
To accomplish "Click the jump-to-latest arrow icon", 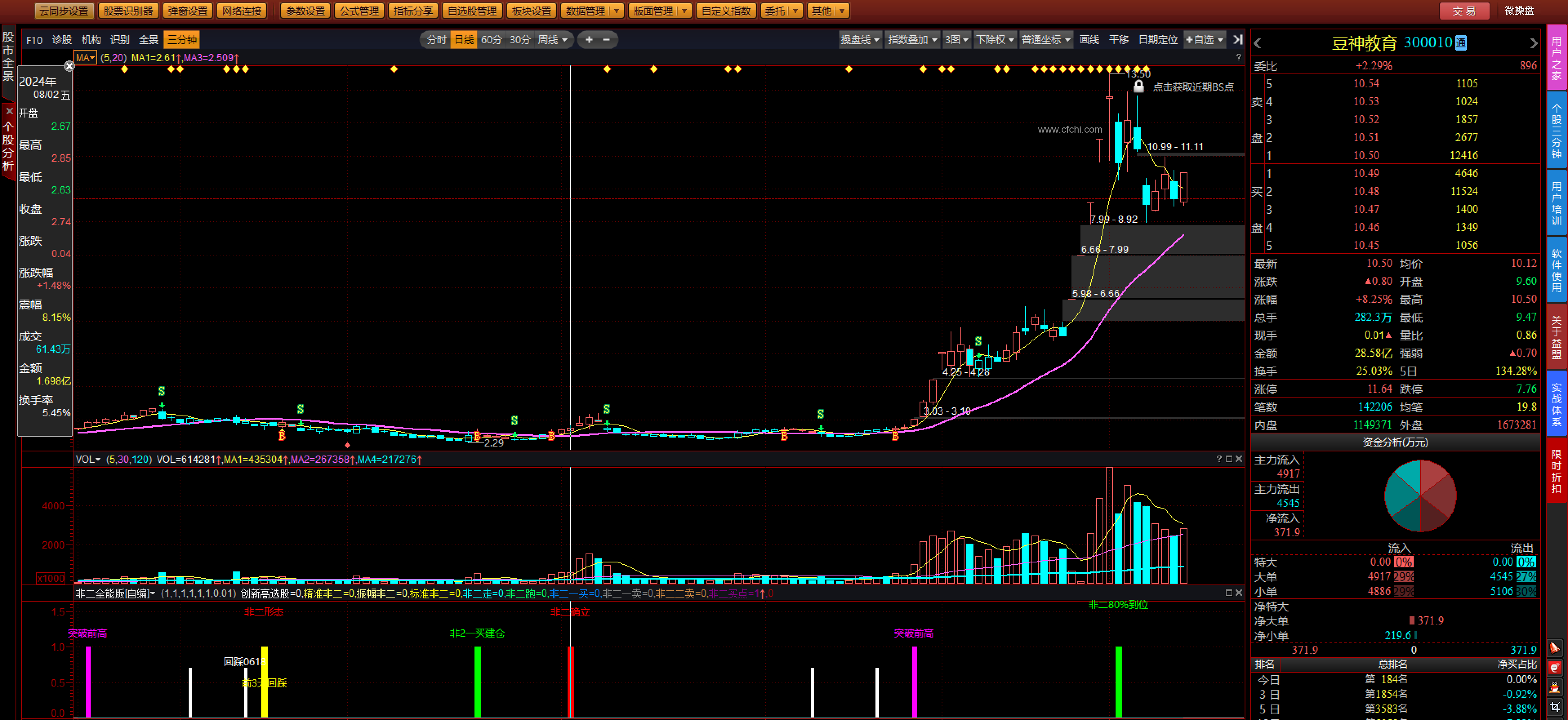I will [x=1238, y=40].
